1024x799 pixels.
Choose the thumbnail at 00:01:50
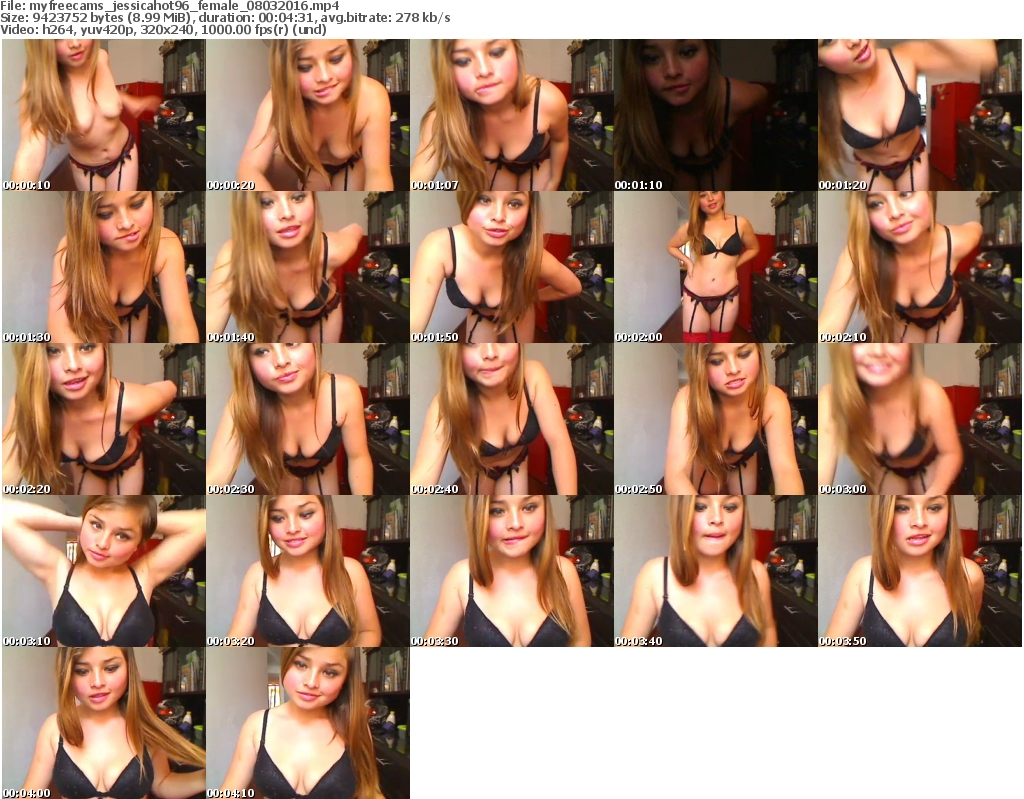[x=511, y=267]
